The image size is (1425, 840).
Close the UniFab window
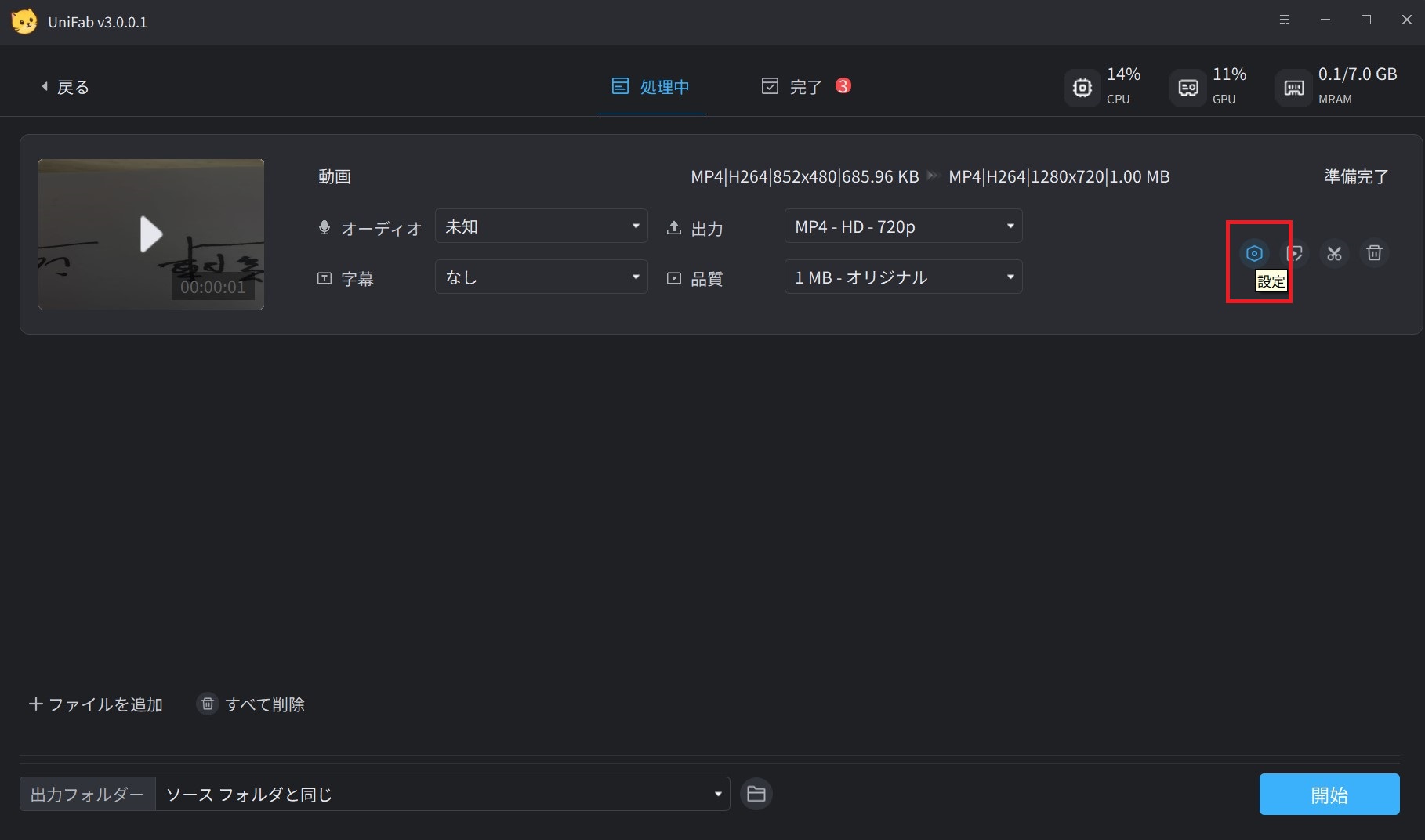point(1407,20)
